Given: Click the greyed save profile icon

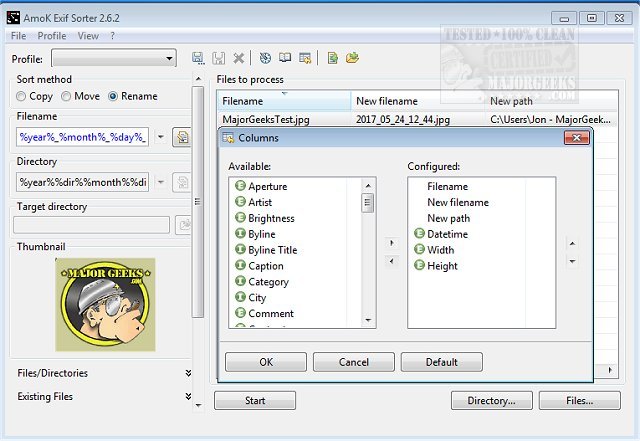Looking at the screenshot, I should [x=219, y=58].
